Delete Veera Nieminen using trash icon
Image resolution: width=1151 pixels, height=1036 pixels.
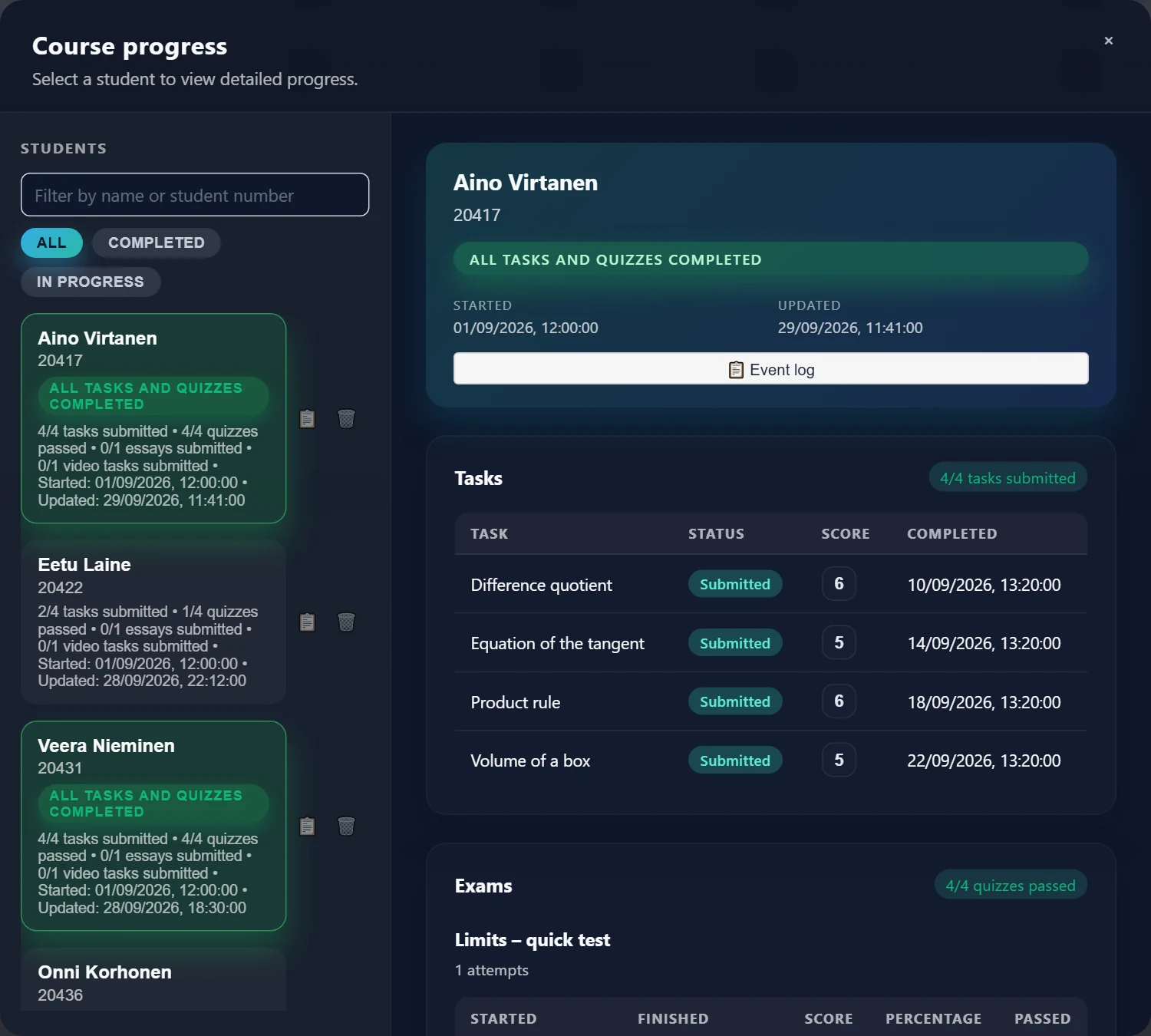[346, 826]
